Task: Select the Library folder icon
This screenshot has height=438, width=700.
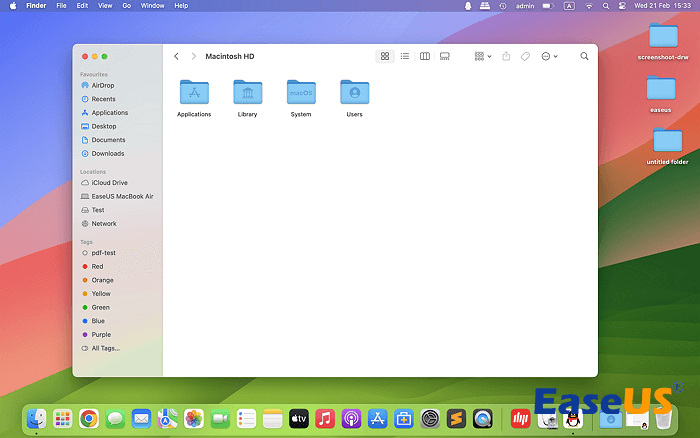Action: (247, 92)
